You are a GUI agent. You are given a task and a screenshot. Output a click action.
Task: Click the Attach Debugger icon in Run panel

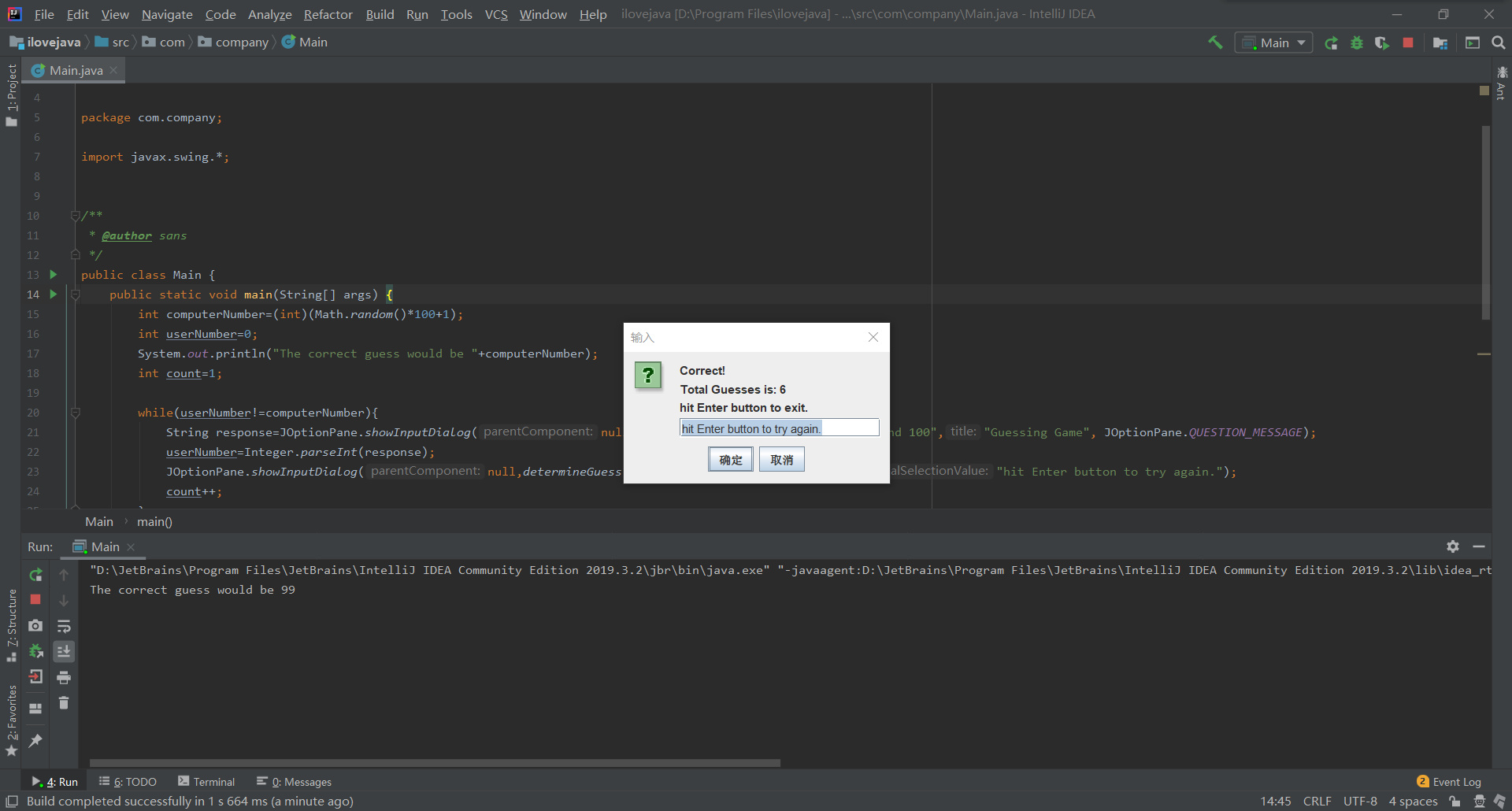pos(35,651)
